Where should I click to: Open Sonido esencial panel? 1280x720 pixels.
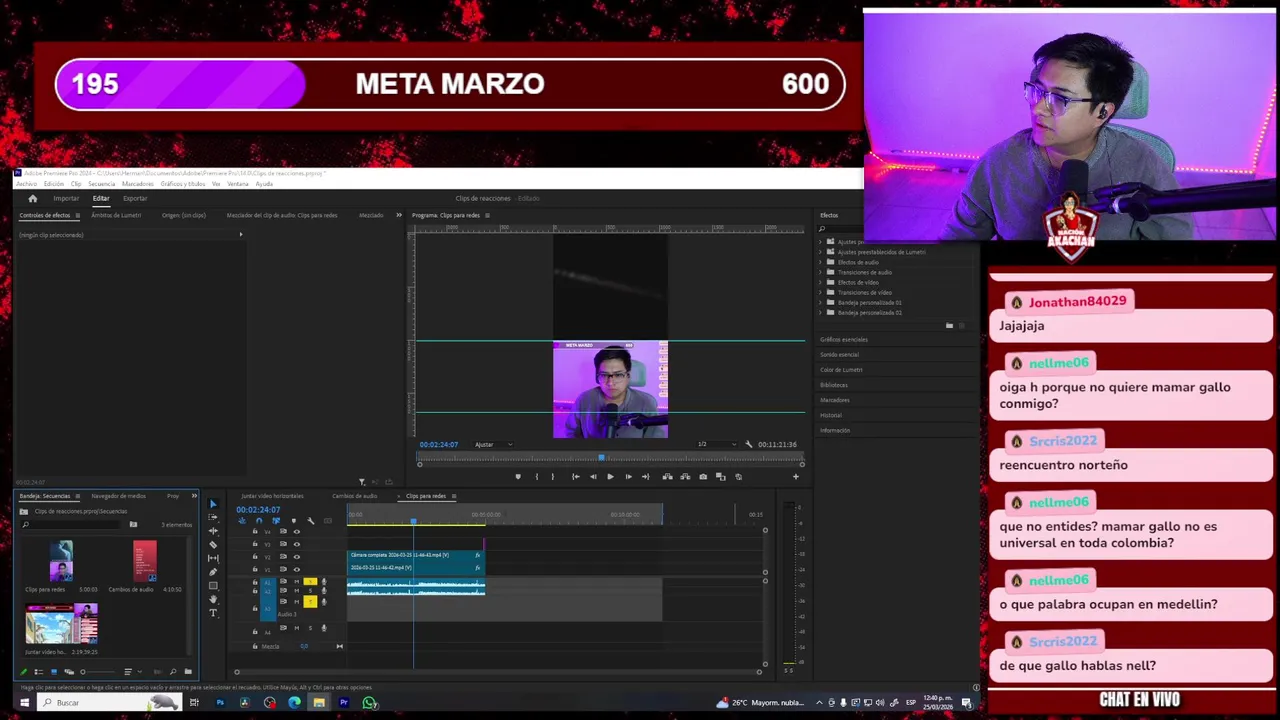point(839,354)
